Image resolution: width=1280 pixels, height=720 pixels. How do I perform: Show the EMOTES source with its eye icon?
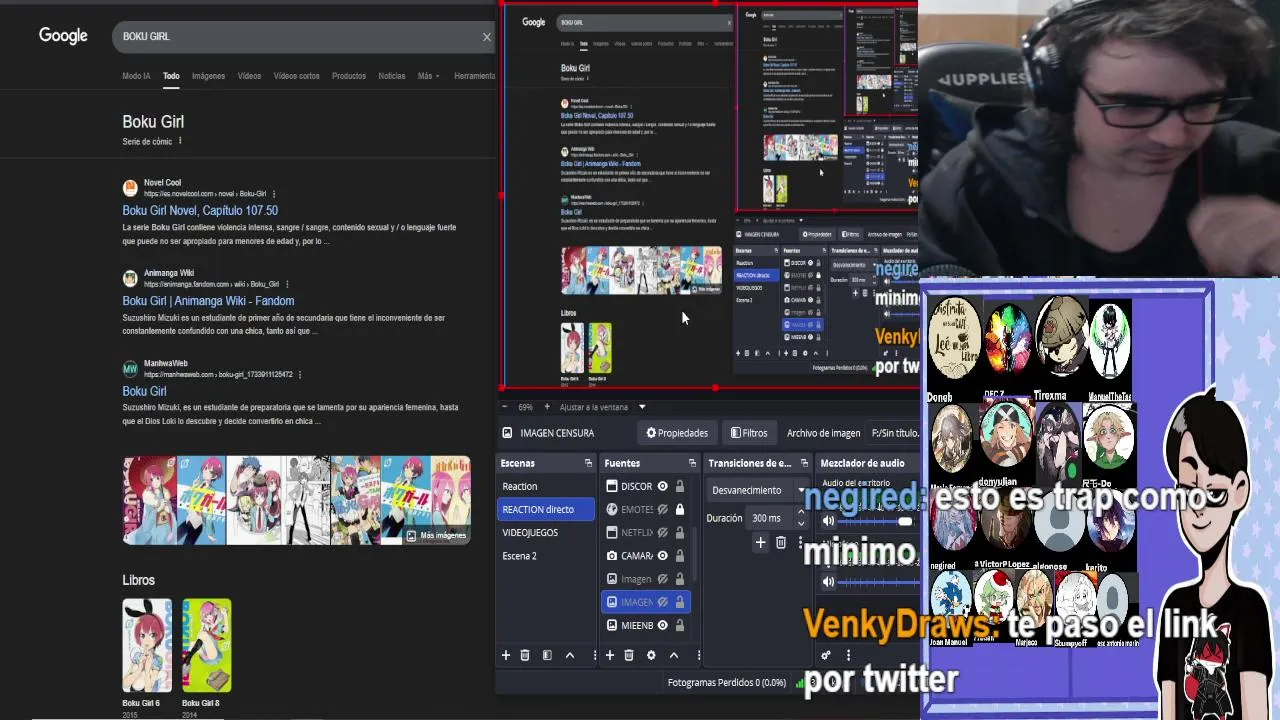pyautogui.click(x=662, y=509)
